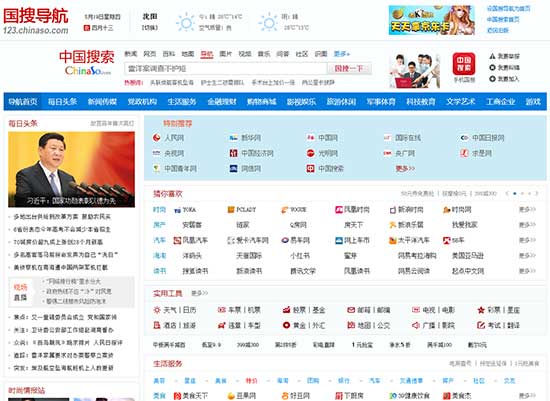Screen dimensions: 550x401
Task: Switch city via 切换 under 沈阳
Action: 150,27
